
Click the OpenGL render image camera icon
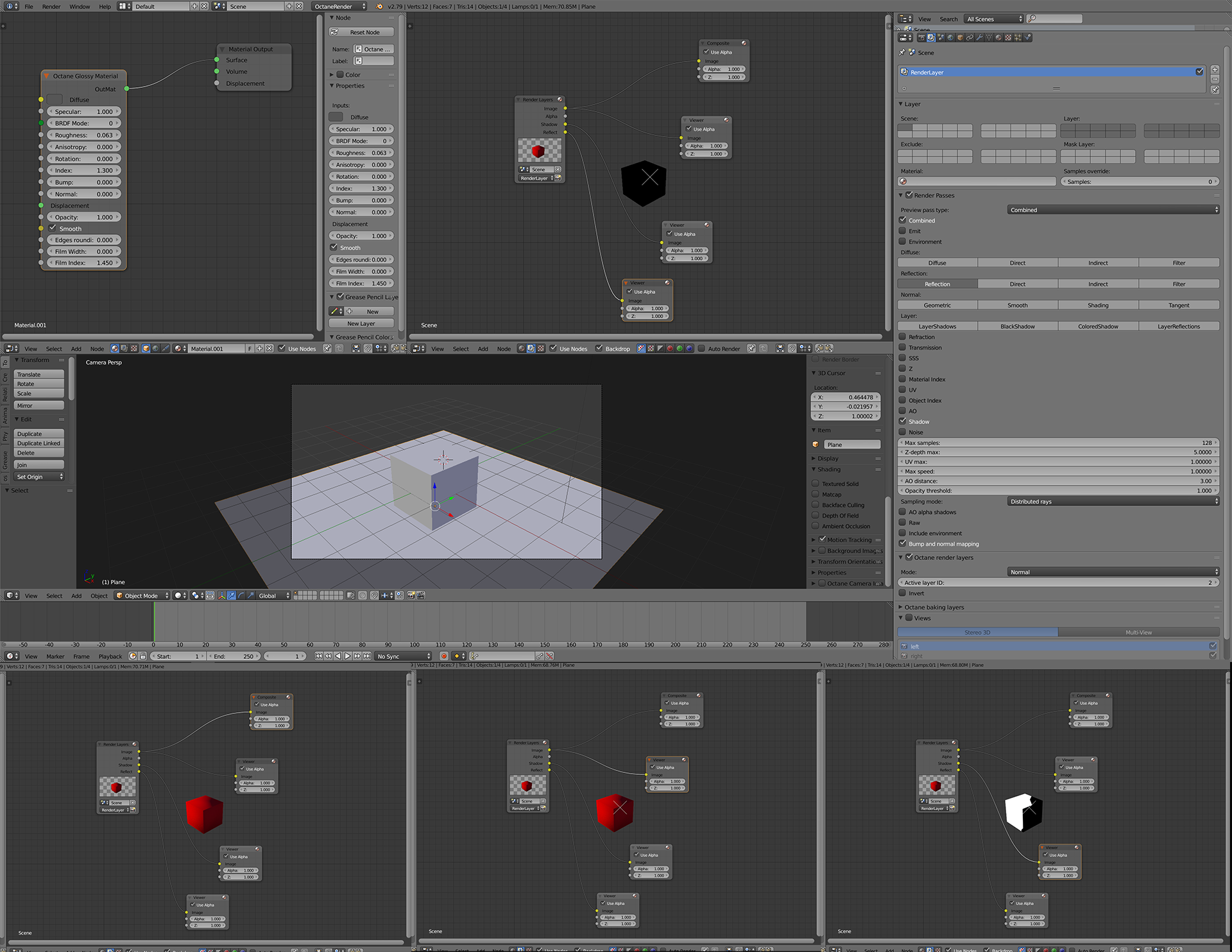[x=411, y=596]
